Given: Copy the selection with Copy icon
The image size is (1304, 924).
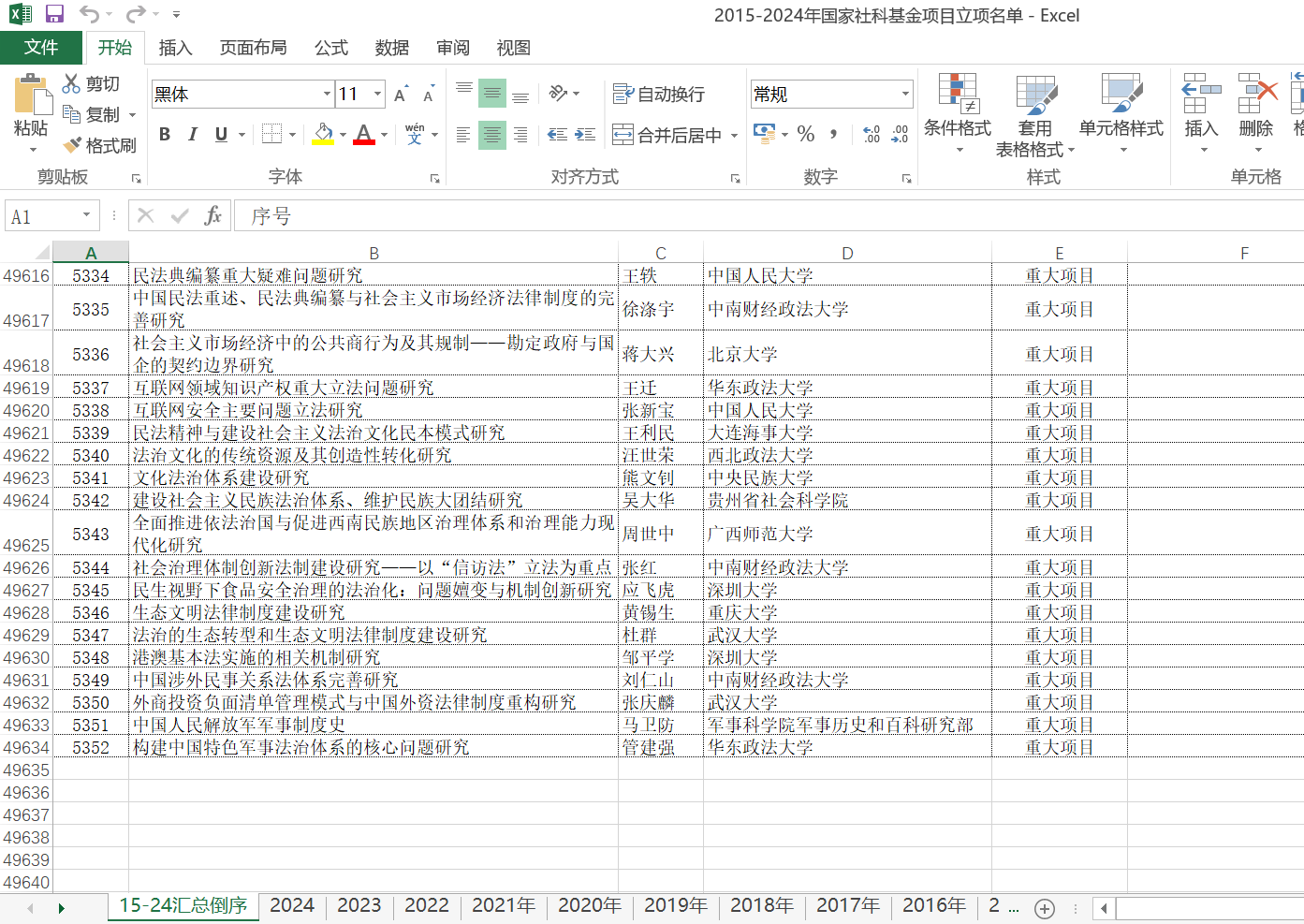Looking at the screenshot, I should pos(71,114).
